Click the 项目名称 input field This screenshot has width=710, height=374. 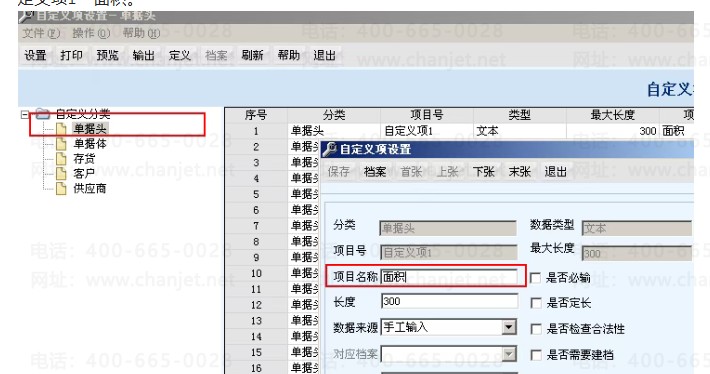449,276
